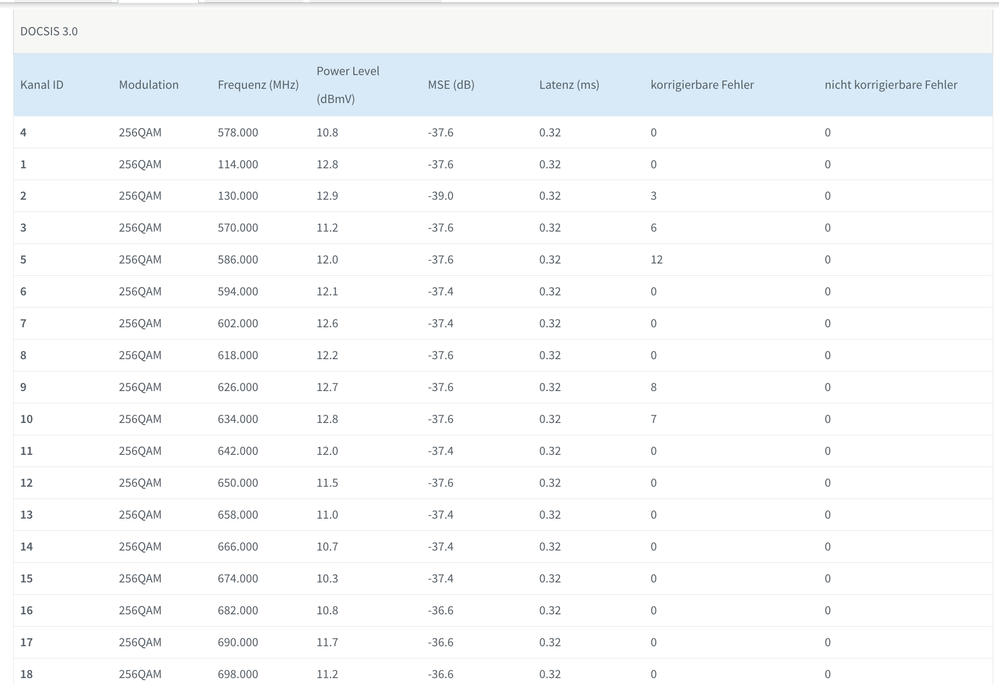The height and width of the screenshot is (684, 999).
Task: Click frequency value 690.000
Action: pyautogui.click(x=238, y=642)
